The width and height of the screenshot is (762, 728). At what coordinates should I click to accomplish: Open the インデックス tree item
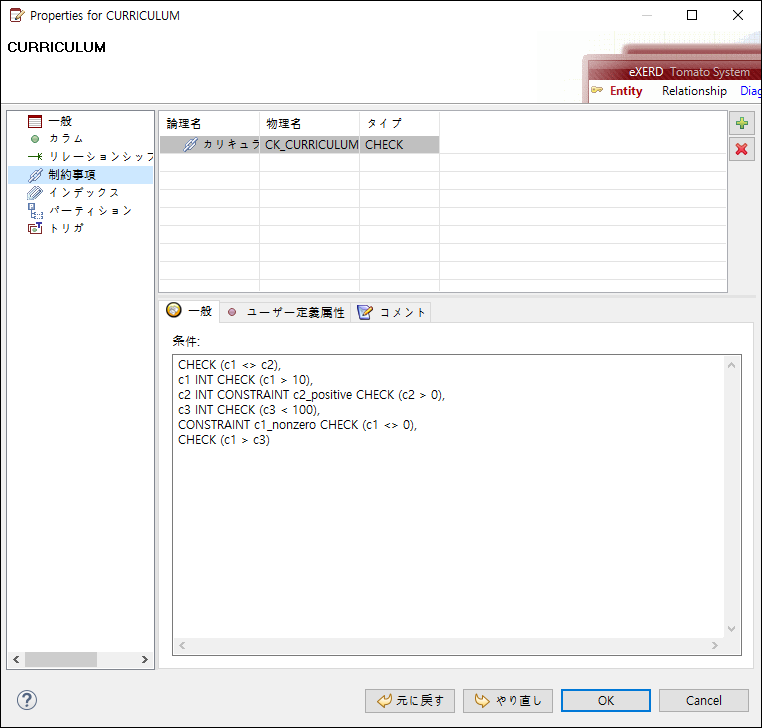[84, 192]
